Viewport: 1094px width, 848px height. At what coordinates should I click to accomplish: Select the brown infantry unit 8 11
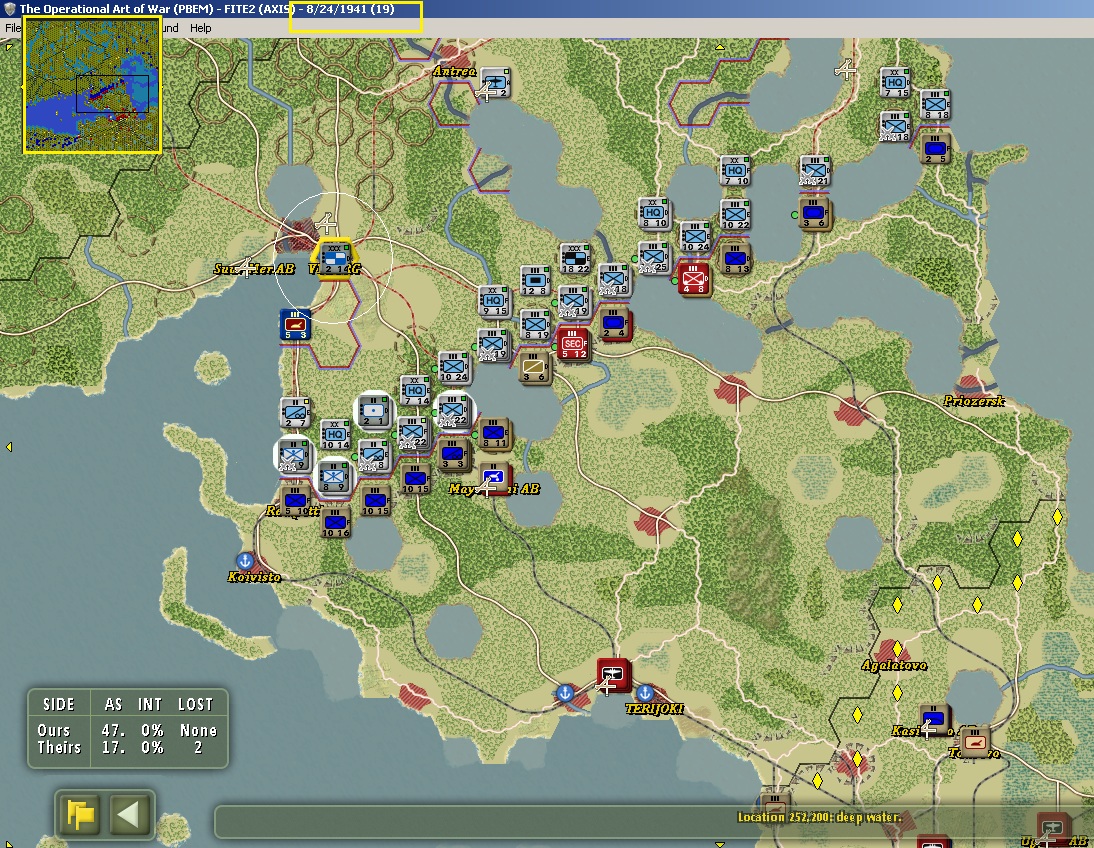(495, 434)
